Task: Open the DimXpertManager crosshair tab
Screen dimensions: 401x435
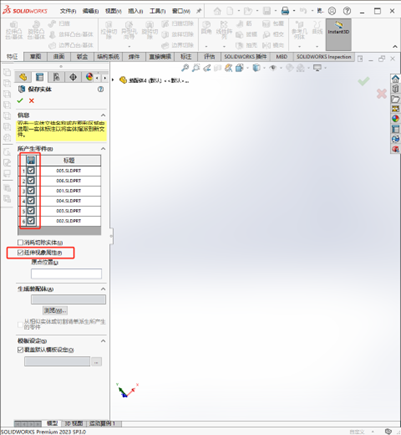Action: (x=73, y=77)
